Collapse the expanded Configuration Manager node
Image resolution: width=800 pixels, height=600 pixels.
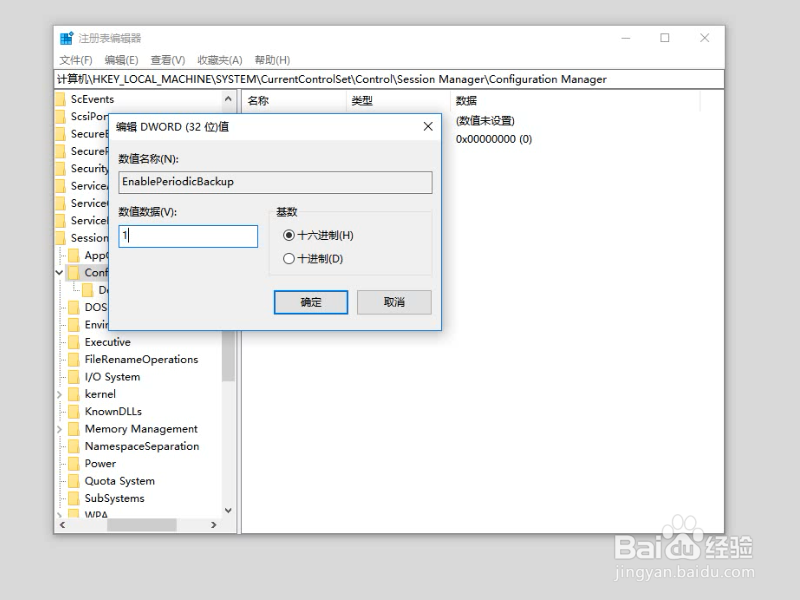click(x=60, y=272)
